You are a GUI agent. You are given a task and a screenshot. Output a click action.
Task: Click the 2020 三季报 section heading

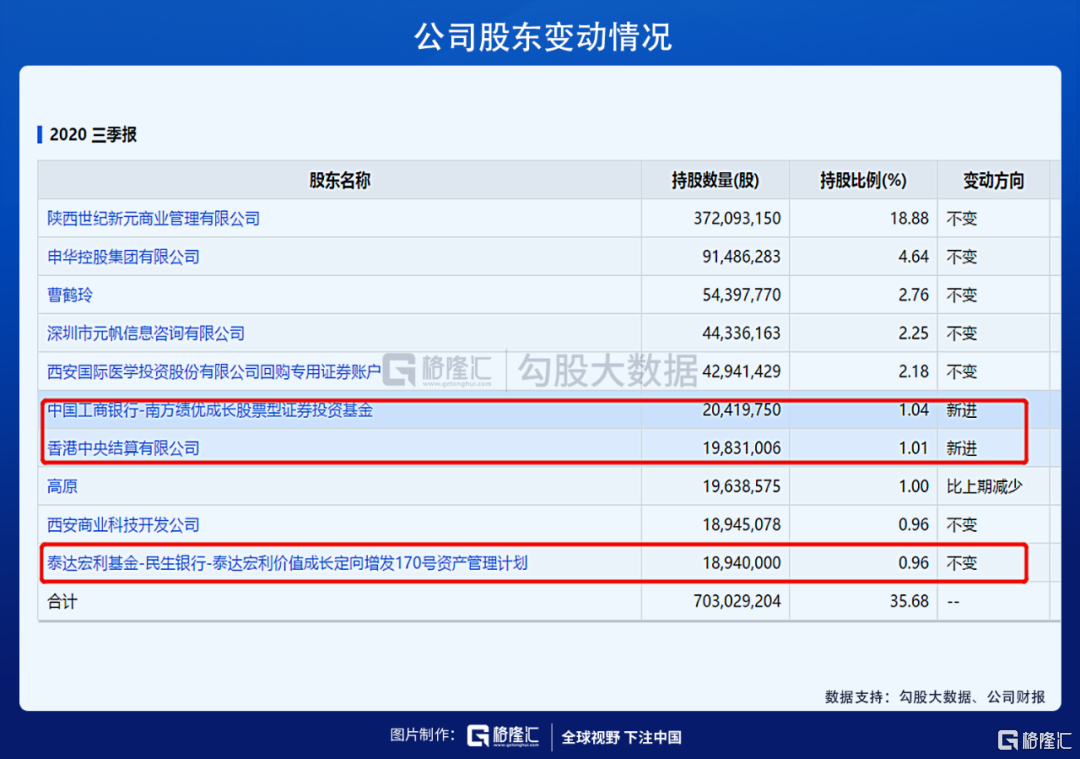93,134
